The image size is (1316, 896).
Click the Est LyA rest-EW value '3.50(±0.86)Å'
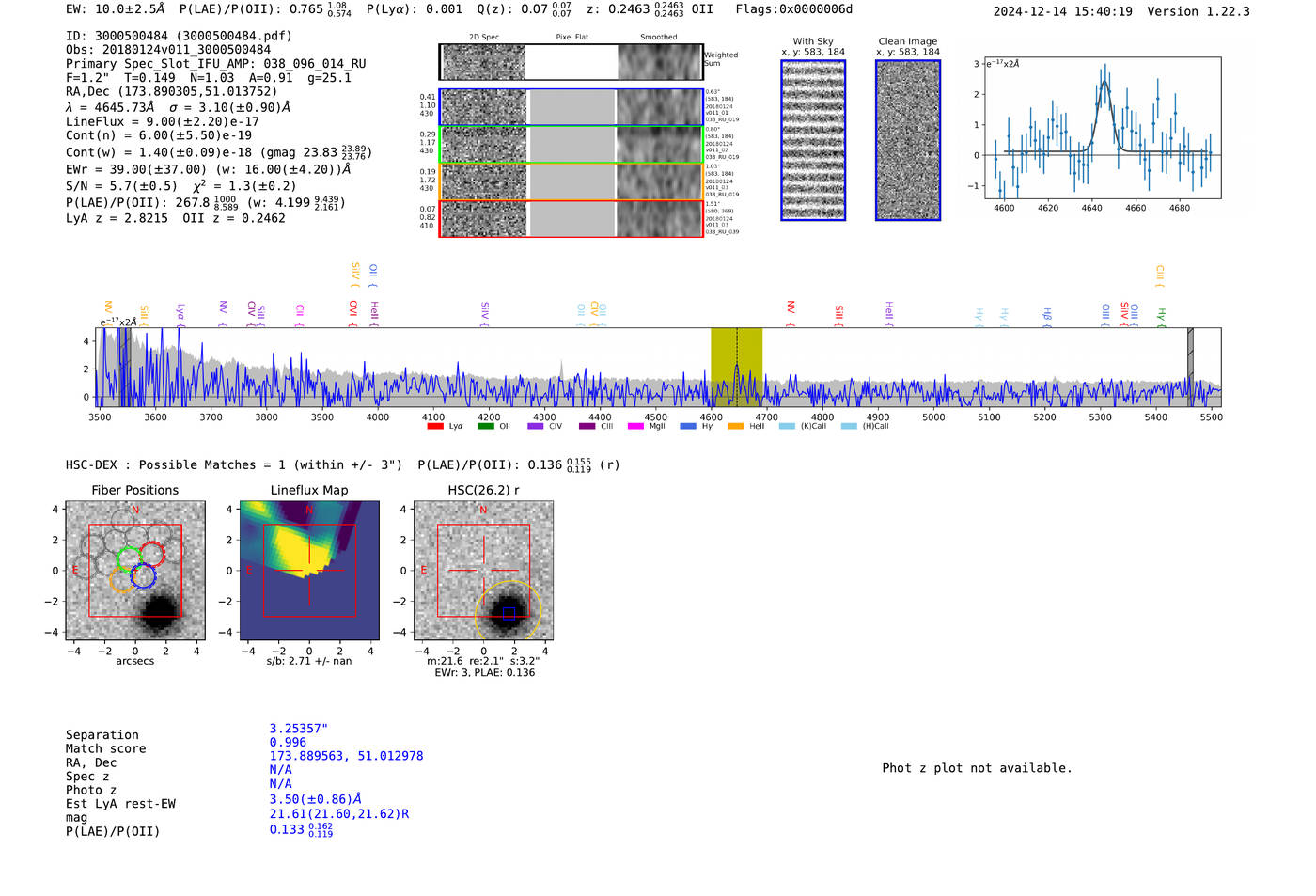coord(316,799)
